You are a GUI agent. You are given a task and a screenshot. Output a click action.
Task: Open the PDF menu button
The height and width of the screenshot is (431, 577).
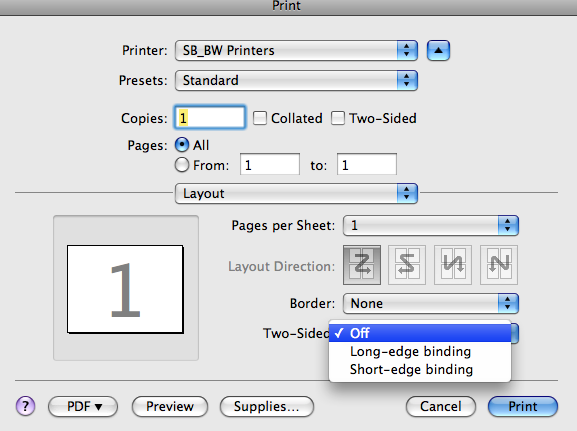point(83,406)
